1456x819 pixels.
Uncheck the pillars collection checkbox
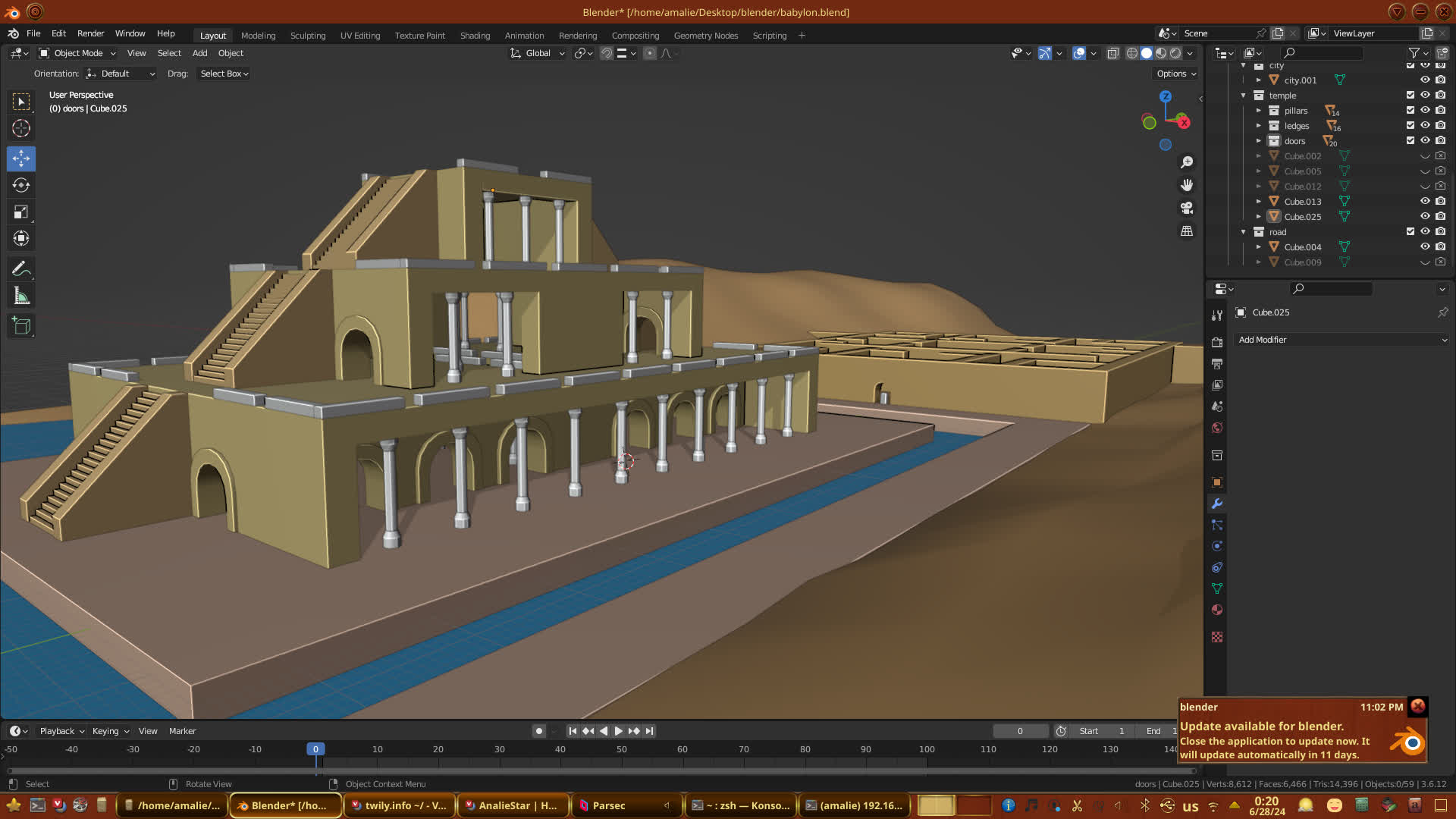coord(1410,110)
